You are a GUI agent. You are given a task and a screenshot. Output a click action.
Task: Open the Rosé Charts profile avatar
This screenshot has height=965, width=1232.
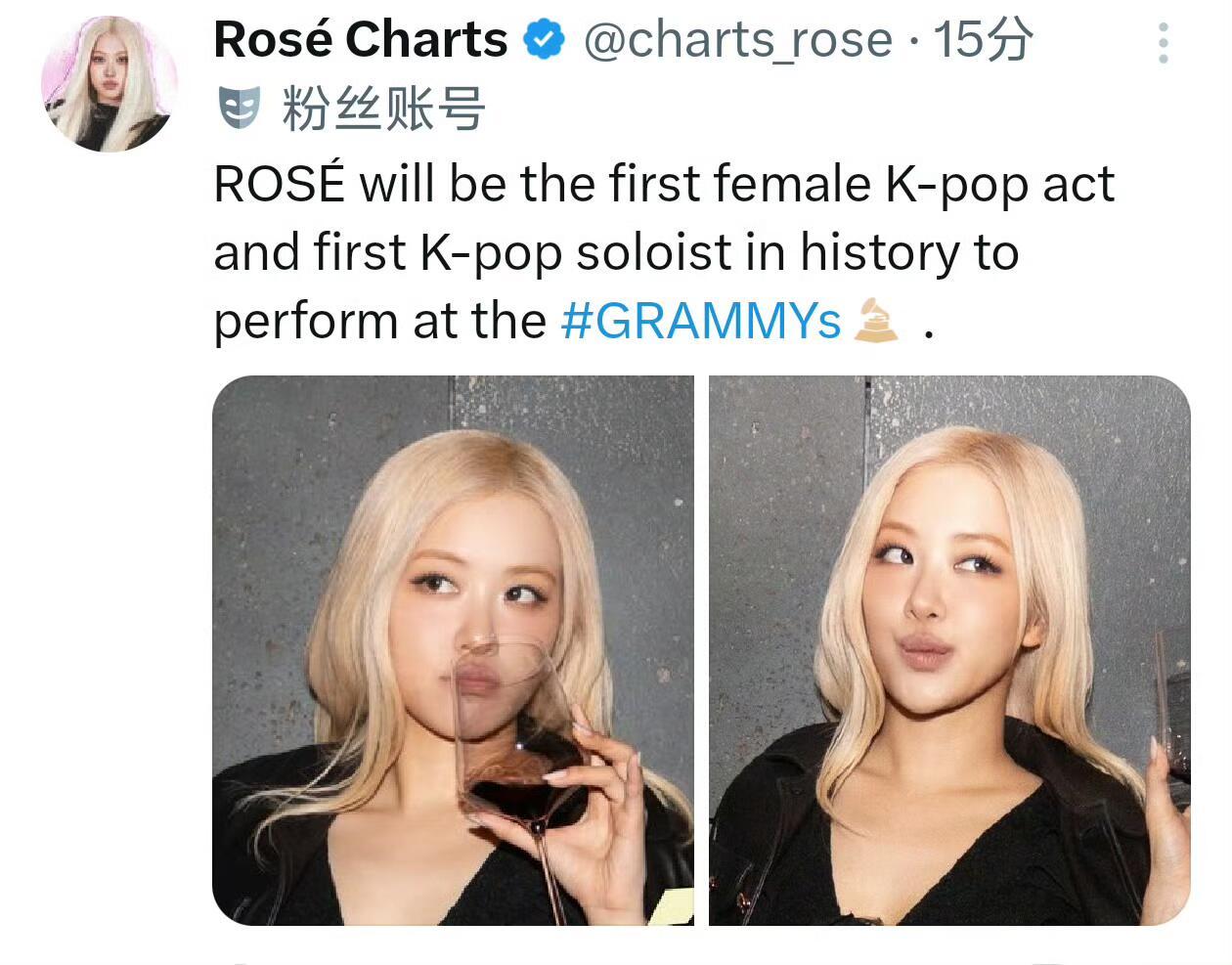click(x=109, y=84)
